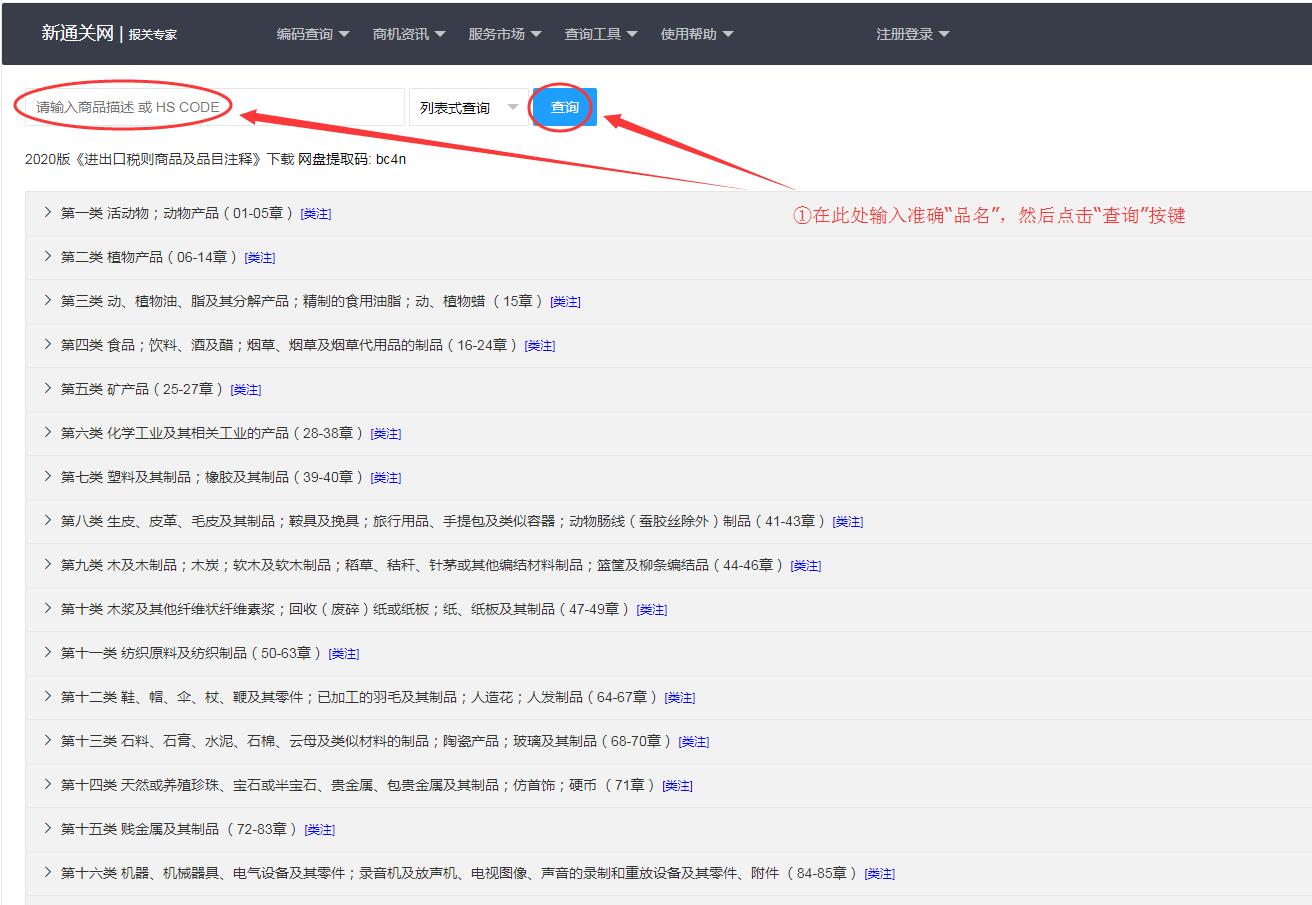The image size is (1312, 905).
Task: Open [类注] link for 第八类 生皮、皮革
Action: [x=848, y=522]
